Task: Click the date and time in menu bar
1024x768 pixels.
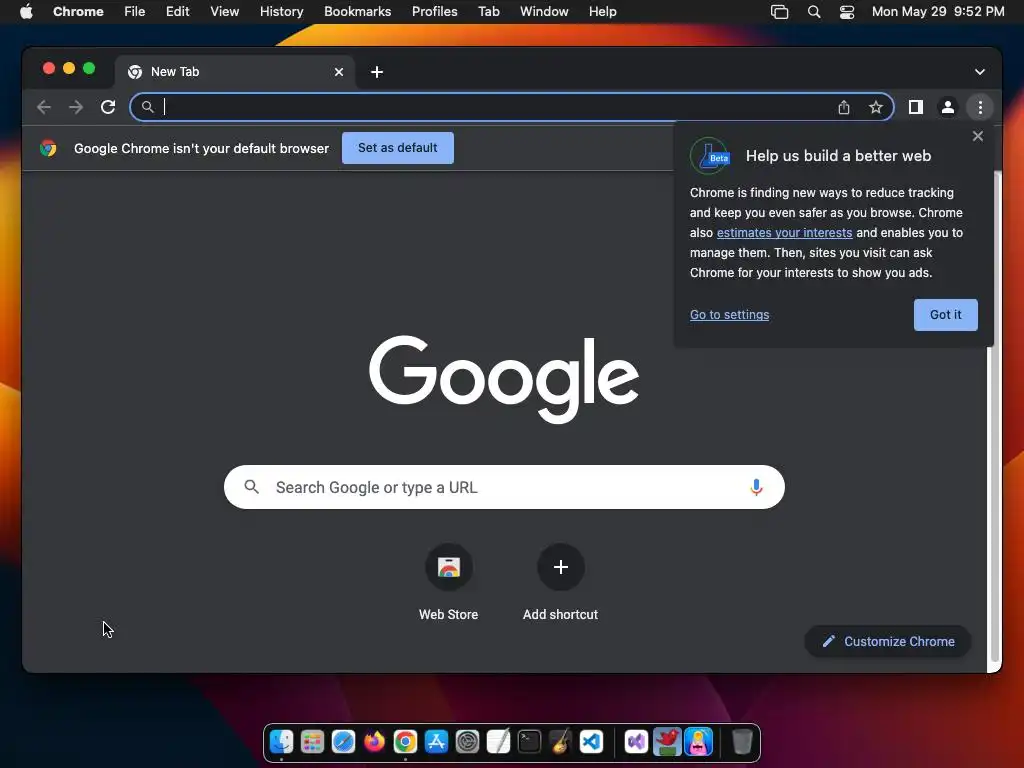Action: [938, 12]
